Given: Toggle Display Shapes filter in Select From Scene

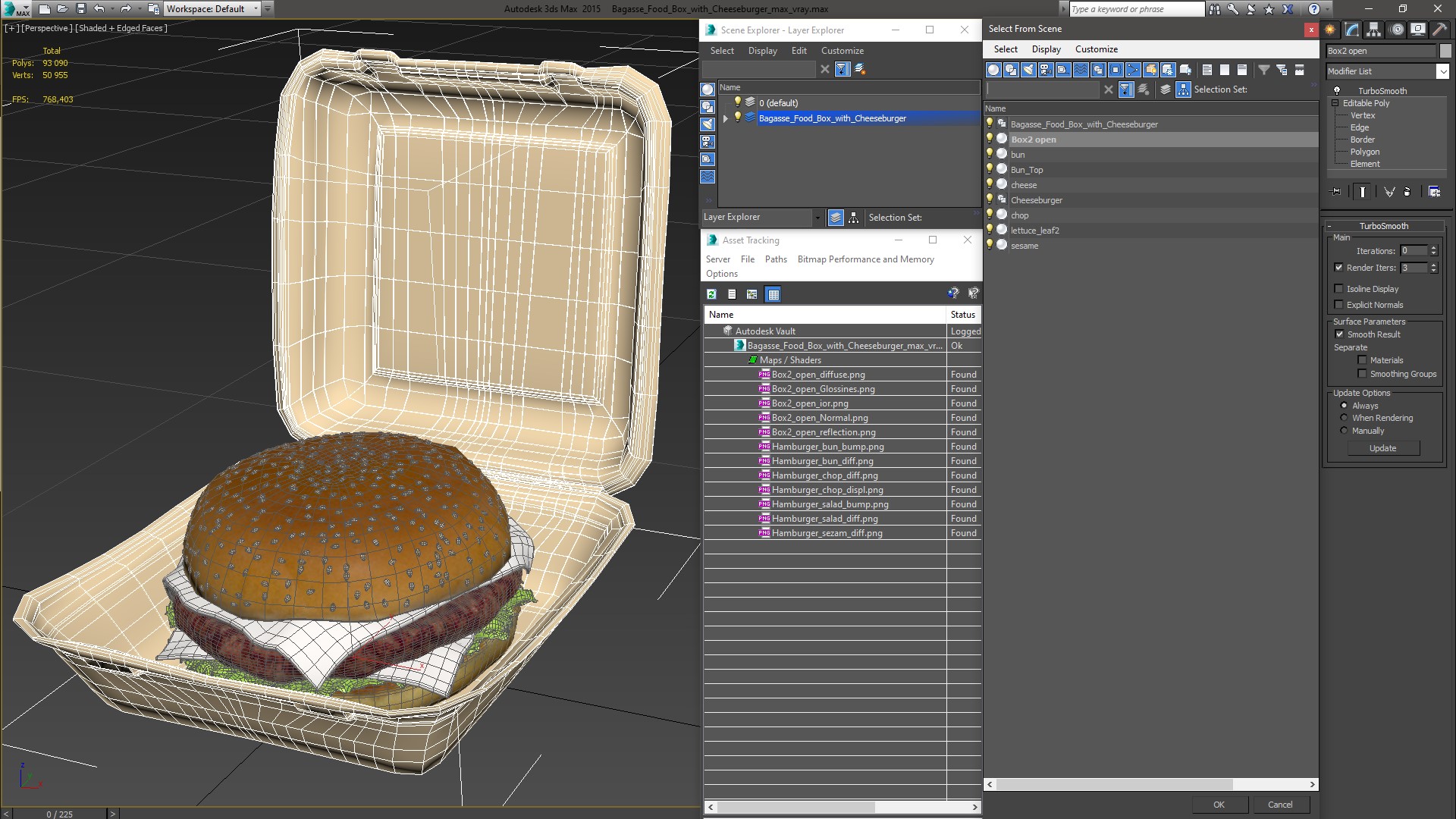Looking at the screenshot, I should click(1011, 70).
